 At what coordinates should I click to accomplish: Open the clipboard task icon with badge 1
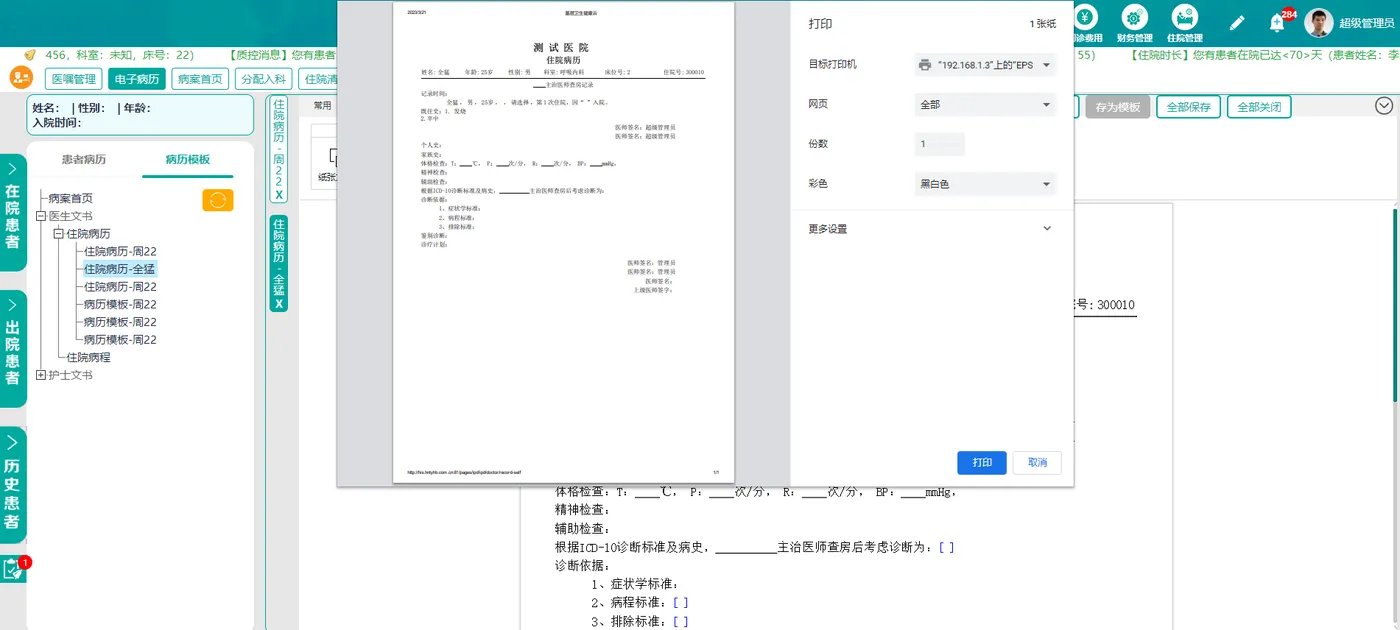point(13,569)
